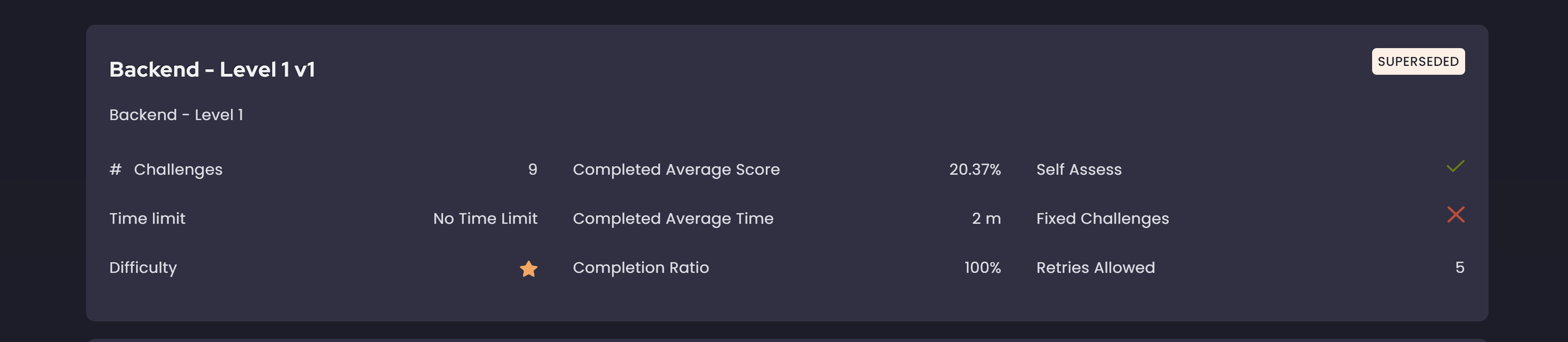Click the Difficulty label
This screenshot has width=1568, height=342.
point(143,268)
